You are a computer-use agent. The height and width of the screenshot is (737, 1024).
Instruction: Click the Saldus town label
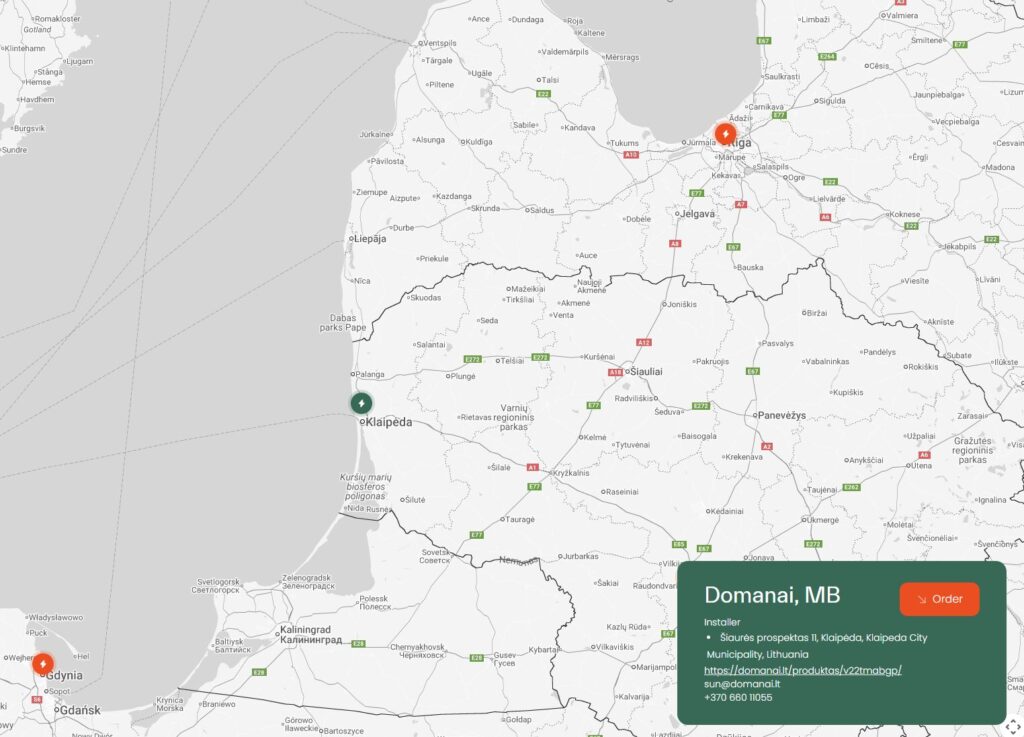(542, 210)
